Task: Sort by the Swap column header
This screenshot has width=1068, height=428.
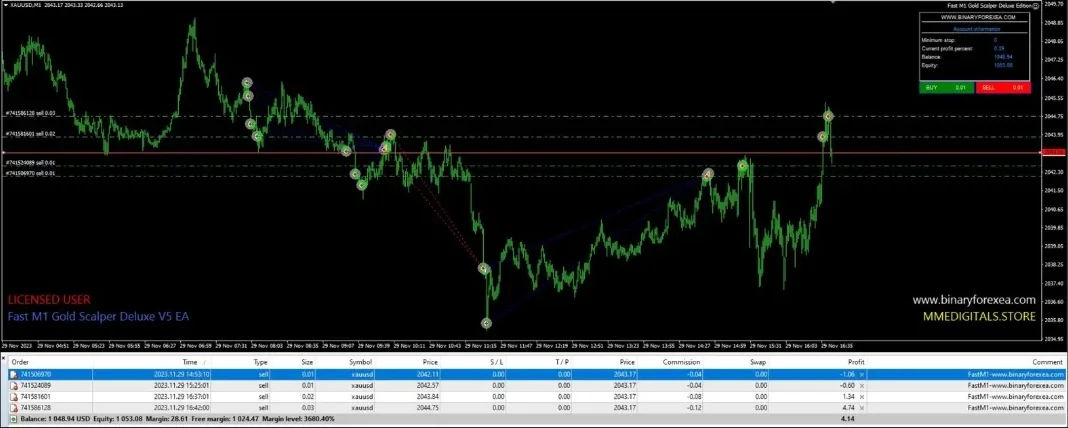Action: click(758, 363)
